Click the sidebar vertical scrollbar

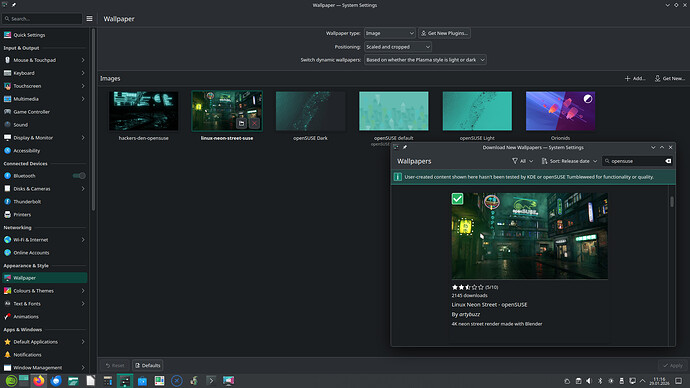click(93, 119)
